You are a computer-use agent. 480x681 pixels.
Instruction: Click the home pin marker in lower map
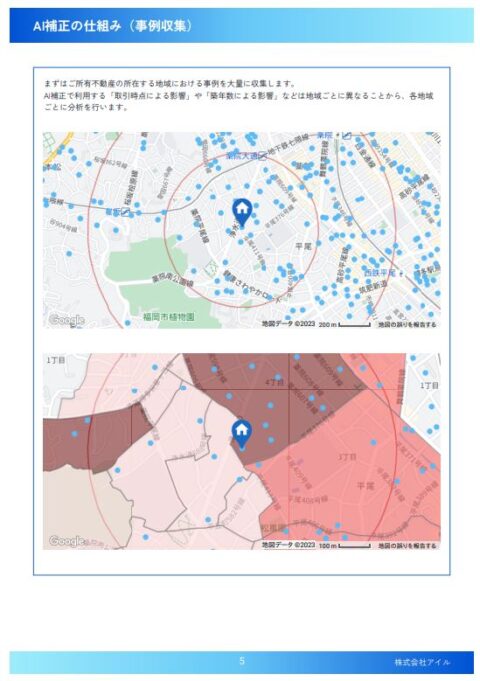coord(242,434)
